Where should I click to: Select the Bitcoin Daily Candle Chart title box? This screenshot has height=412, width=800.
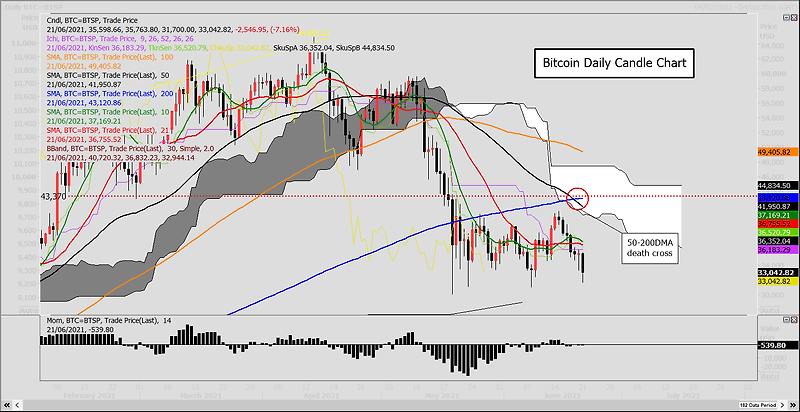pos(615,63)
